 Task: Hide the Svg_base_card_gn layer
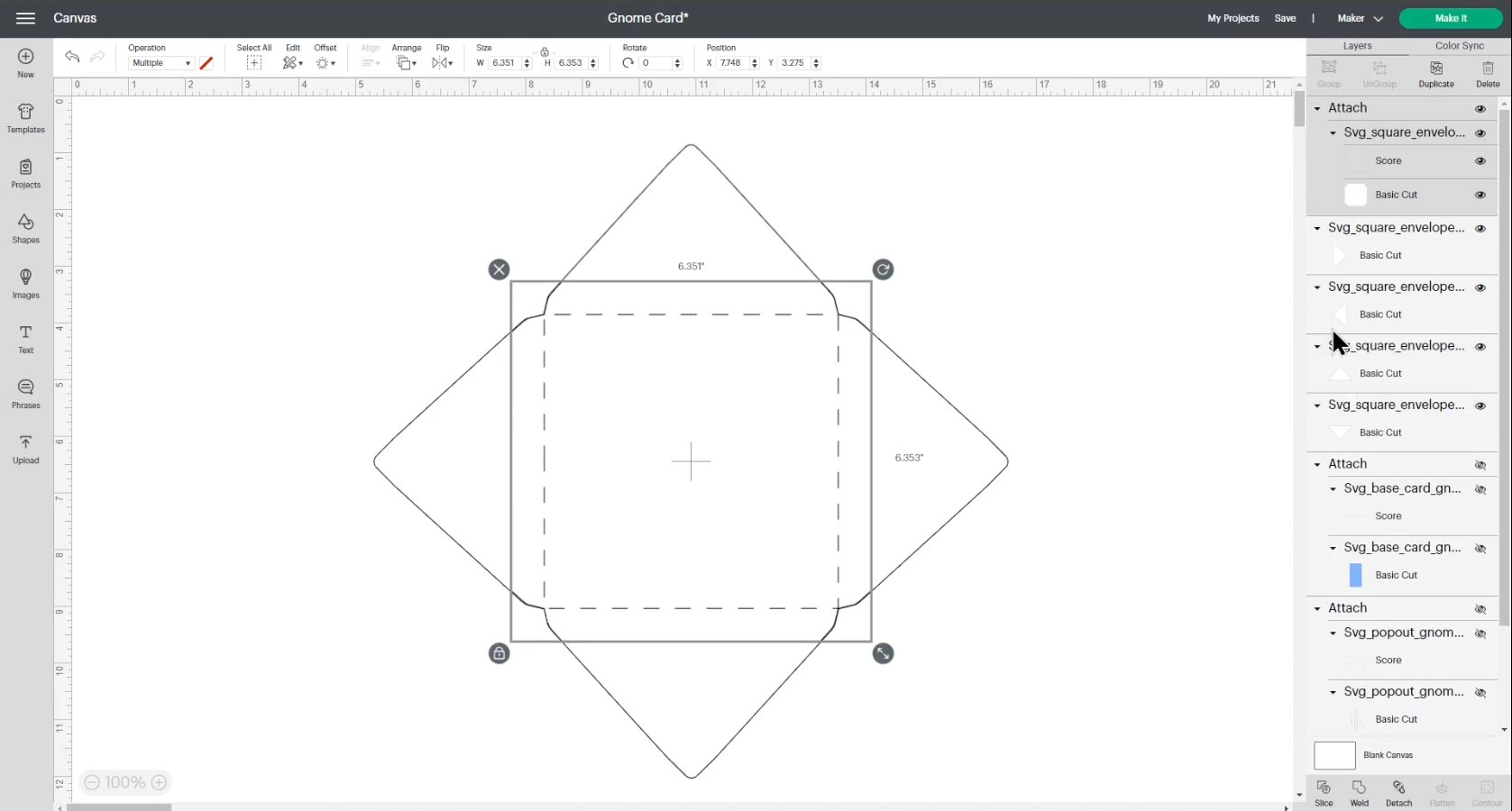coord(1481,489)
